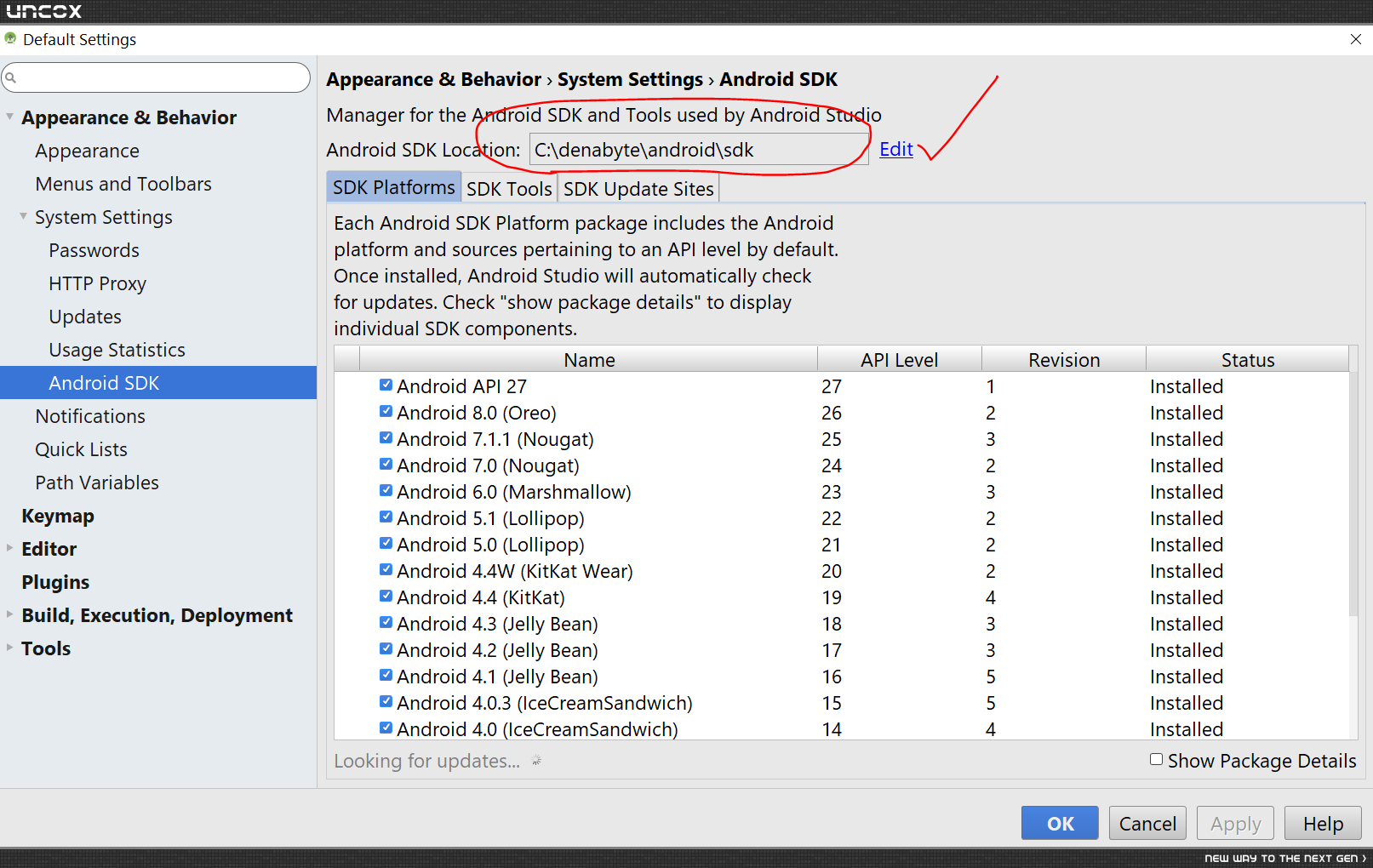The height and width of the screenshot is (868, 1373).
Task: Open the SDK Update Sites tab
Action: coord(638,188)
